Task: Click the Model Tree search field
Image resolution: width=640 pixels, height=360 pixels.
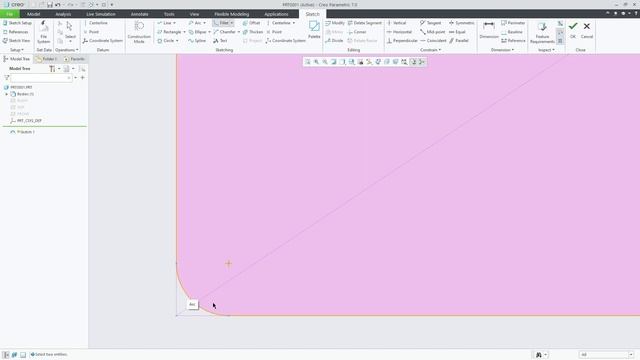Action: pos(41,78)
